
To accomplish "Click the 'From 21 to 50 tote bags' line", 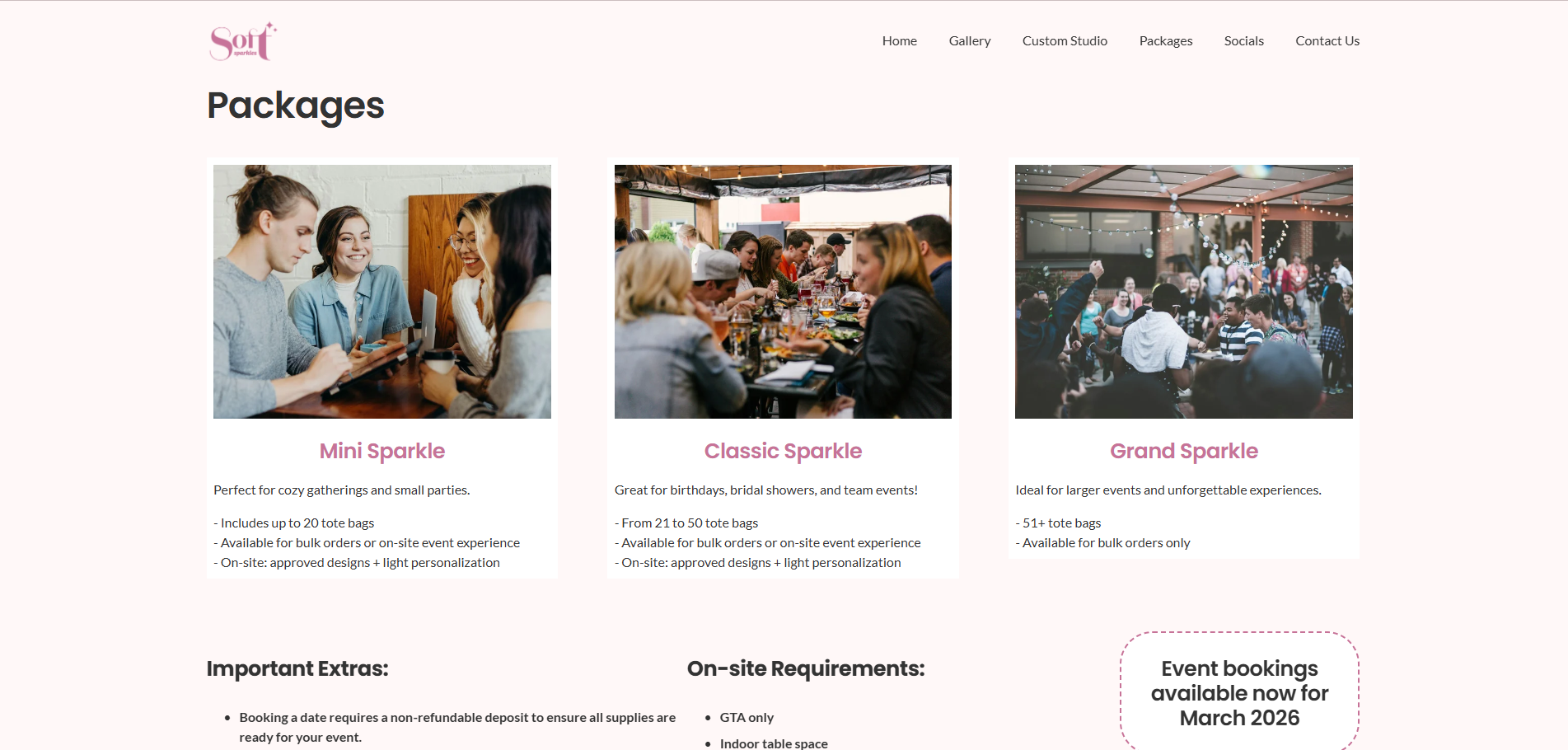I will (686, 523).
